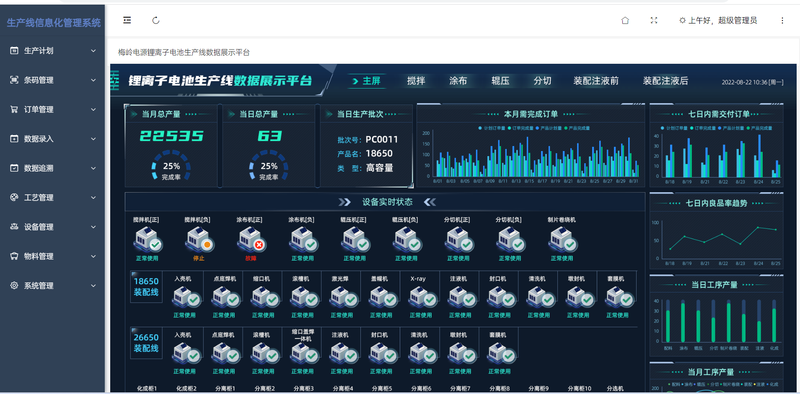This screenshot has height=394, width=800.
Task: Click the 生产线信息化管理系统 sidebar title
Action: click(x=54, y=23)
